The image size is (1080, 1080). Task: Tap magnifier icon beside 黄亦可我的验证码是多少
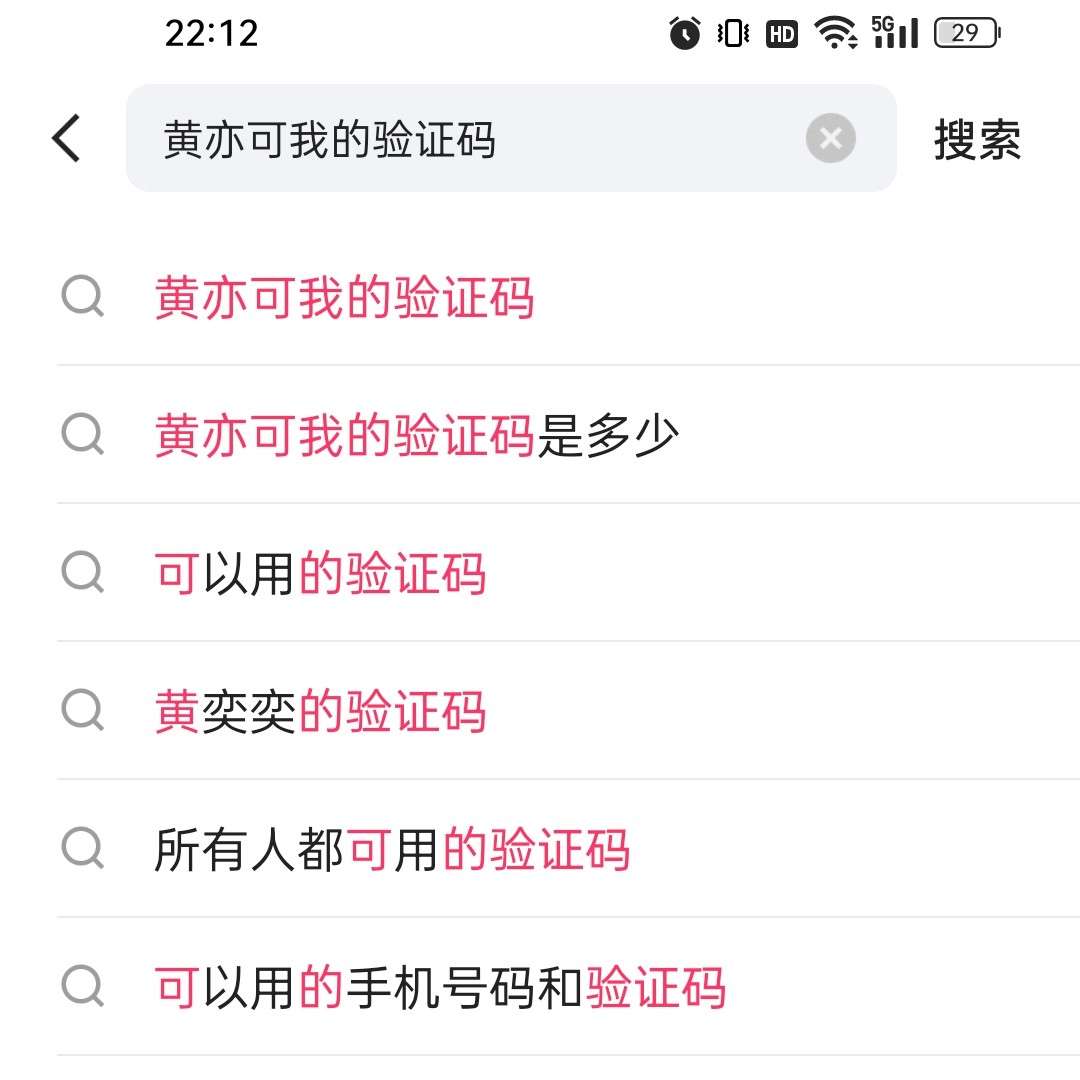point(83,436)
